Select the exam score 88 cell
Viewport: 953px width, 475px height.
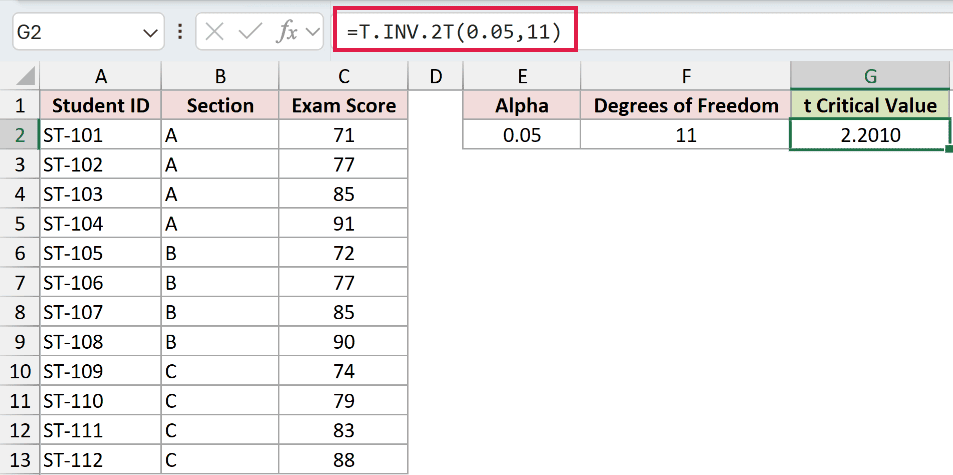click(x=343, y=460)
